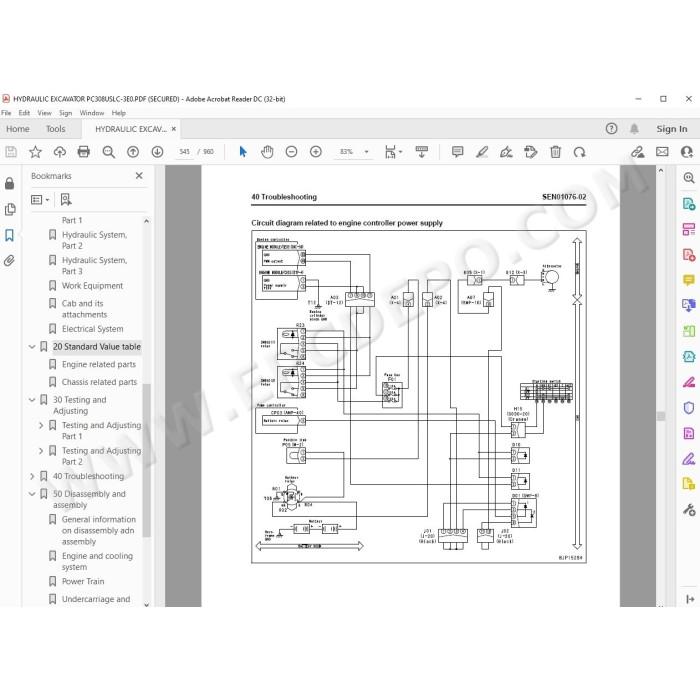The image size is (700, 700).
Task: Click the read mode scrolling icon
Action: click(421, 152)
